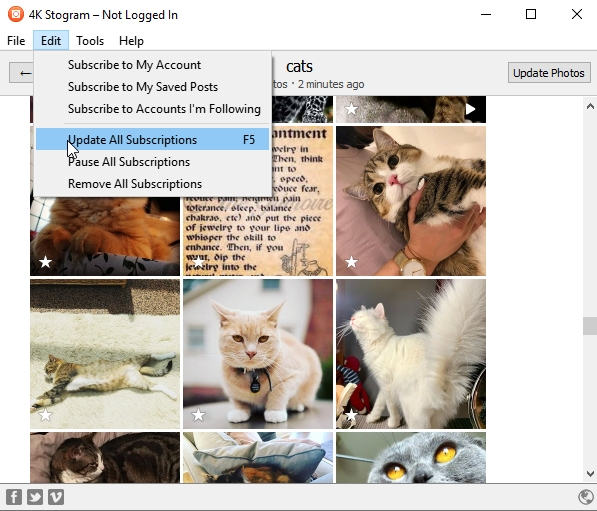Go back with the left arrow button
This screenshot has height=511, width=597.
coord(22,73)
